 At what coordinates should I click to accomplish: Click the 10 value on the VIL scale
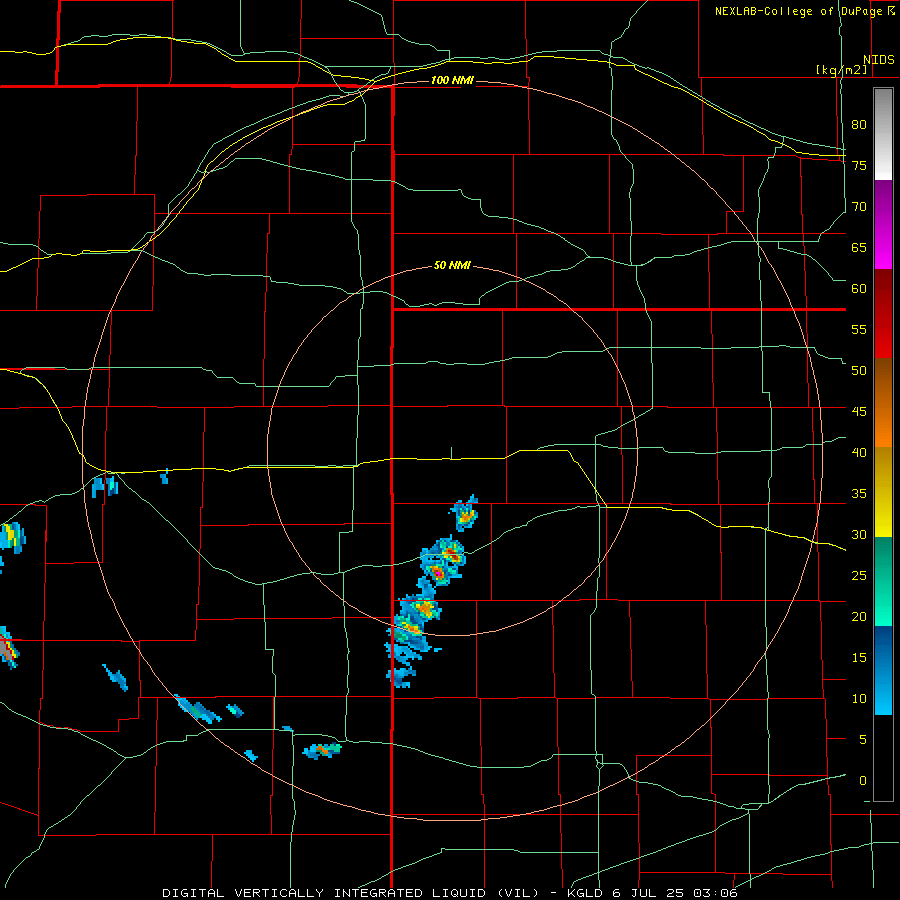859,699
